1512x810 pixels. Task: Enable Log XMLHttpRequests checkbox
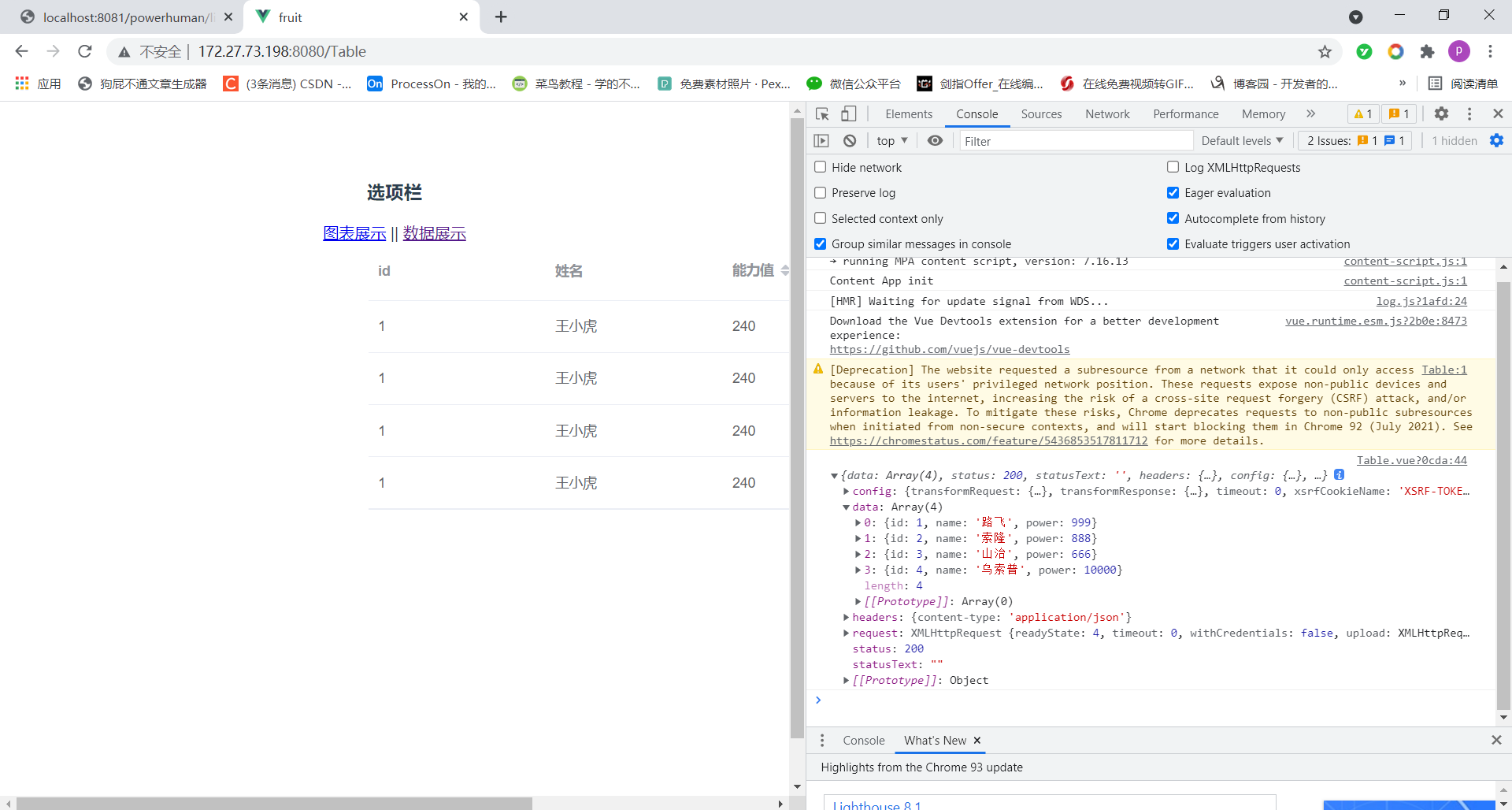point(1173,167)
